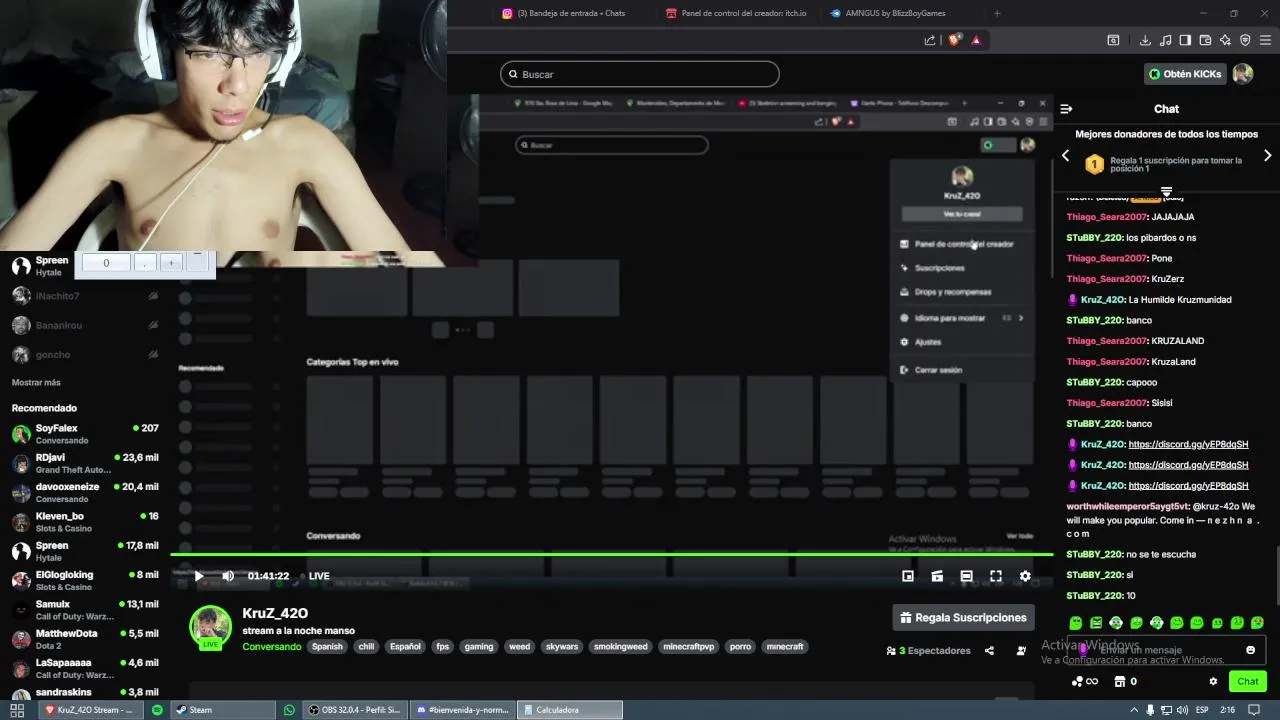1280x720 pixels.
Task: Expand the top donors banner
Action: [1166, 191]
